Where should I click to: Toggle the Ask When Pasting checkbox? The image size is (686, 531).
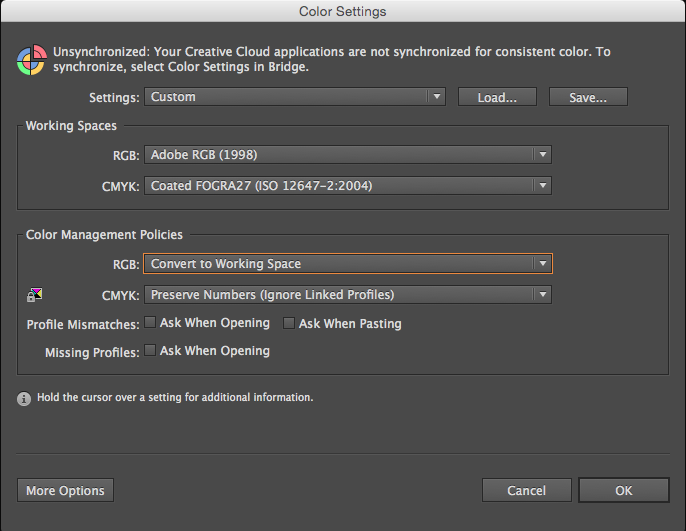tap(289, 323)
